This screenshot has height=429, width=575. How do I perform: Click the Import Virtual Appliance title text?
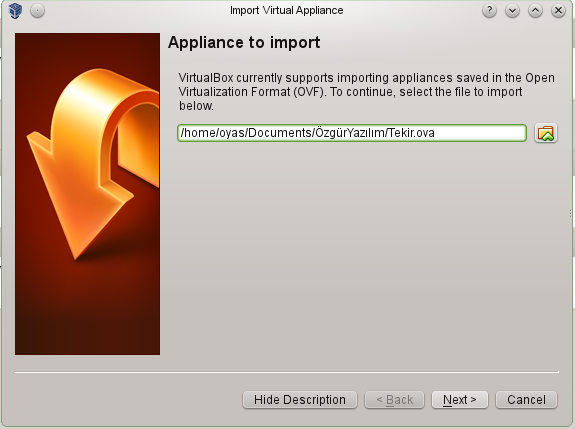tap(286, 10)
